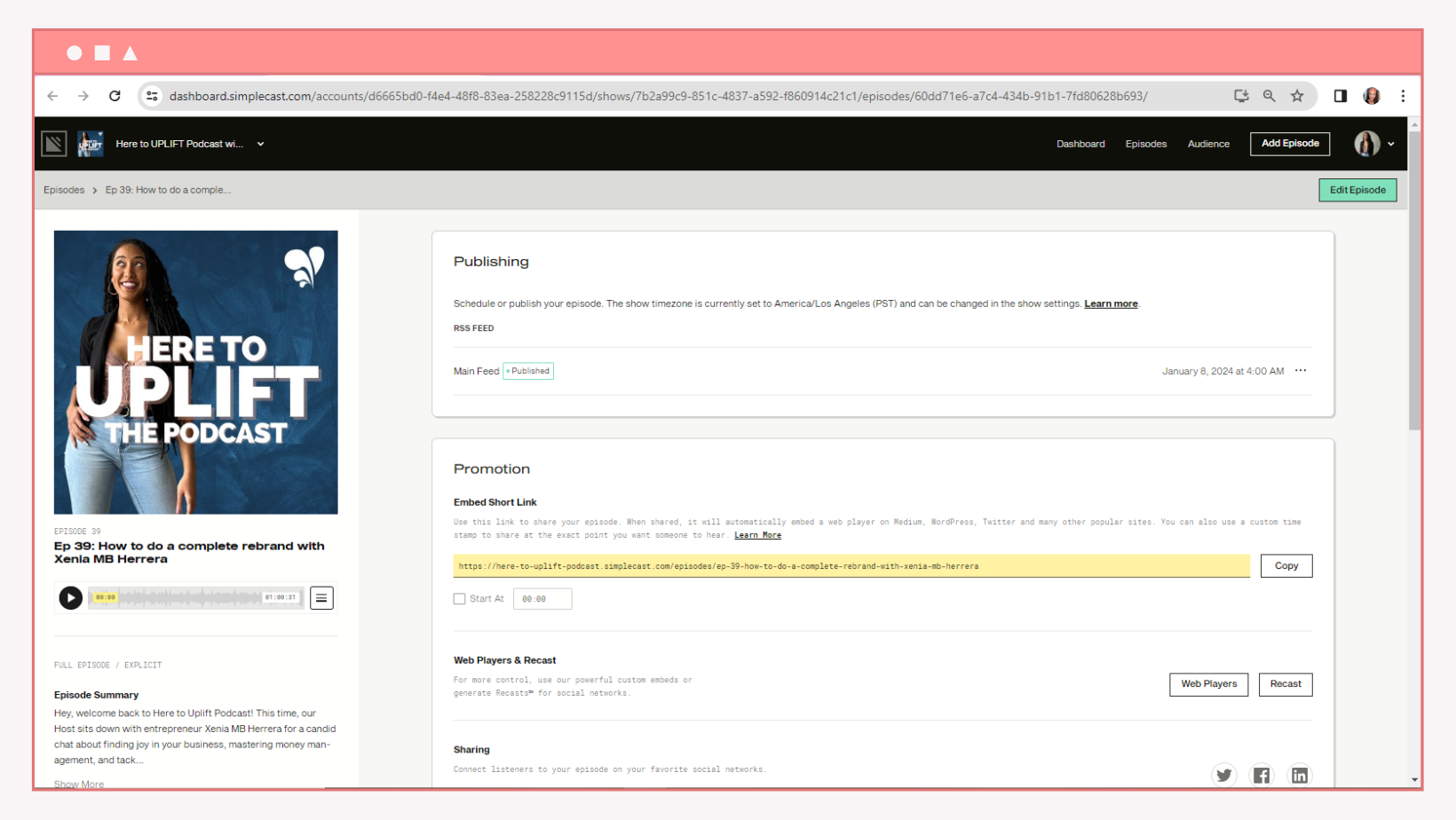The width and height of the screenshot is (1456, 820).
Task: Click the episode title text
Action: click(x=189, y=552)
